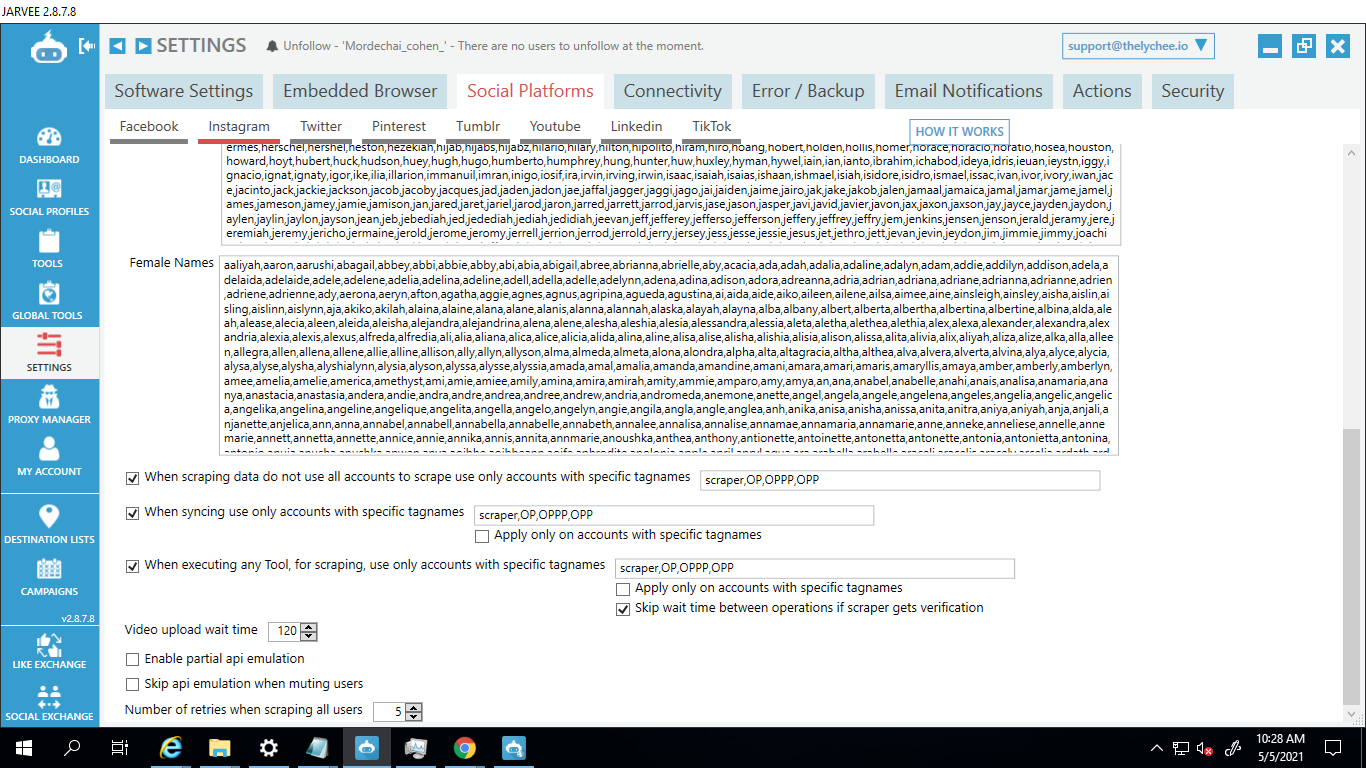Switch to Email Notifications tab
This screenshot has width=1366, height=768.
[968, 91]
